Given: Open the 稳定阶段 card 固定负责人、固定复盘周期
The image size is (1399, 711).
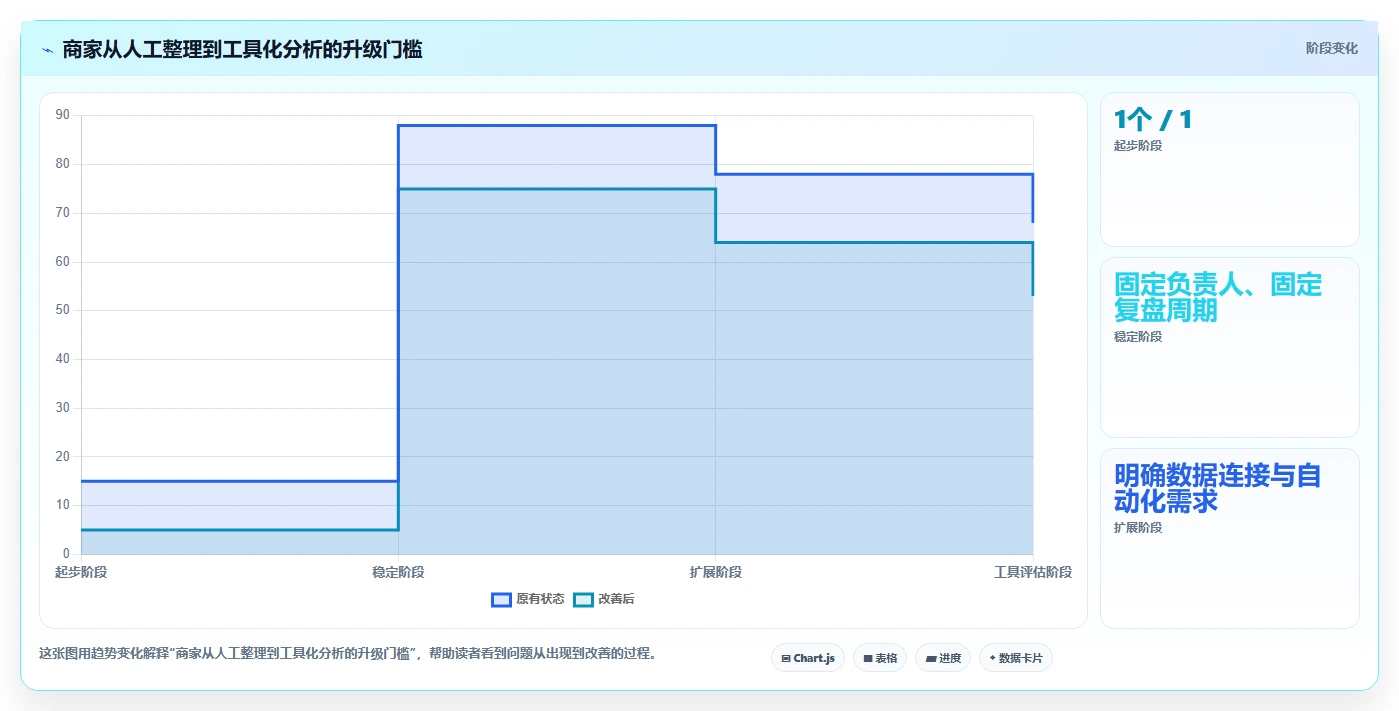Looking at the screenshot, I should (1230, 347).
